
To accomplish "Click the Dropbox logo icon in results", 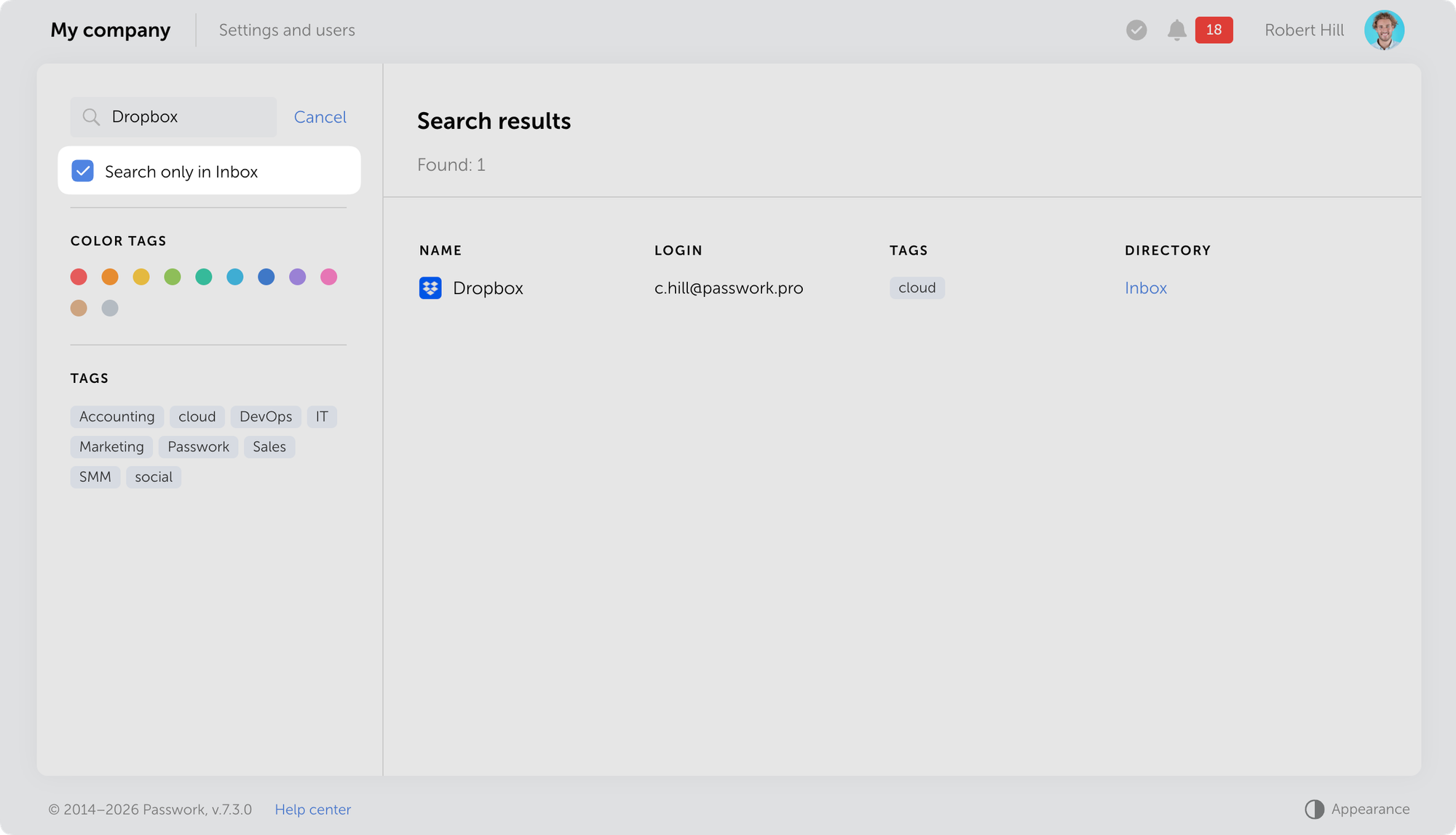I will coord(430,288).
